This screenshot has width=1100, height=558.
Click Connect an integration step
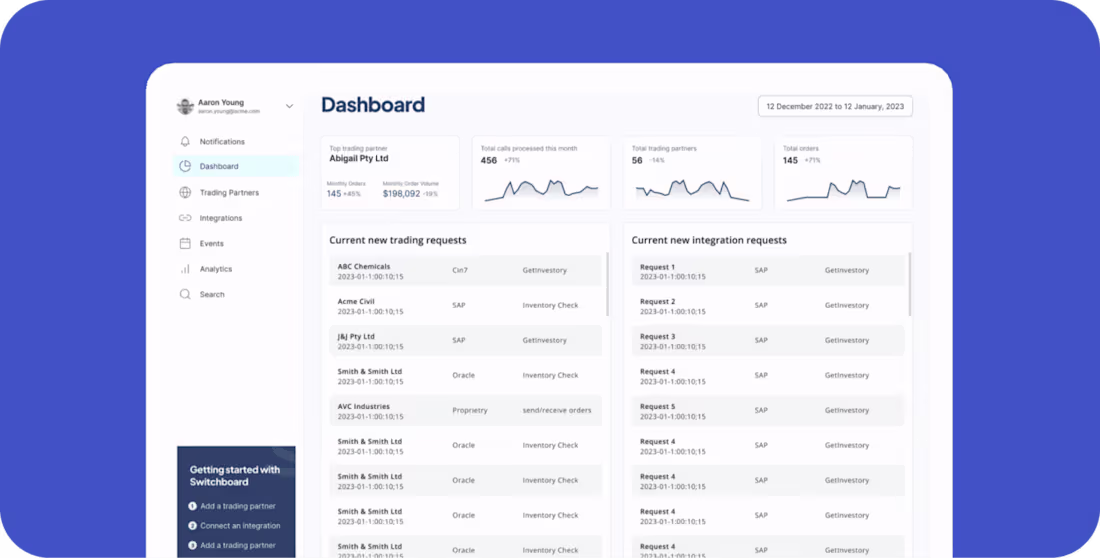[234, 526]
